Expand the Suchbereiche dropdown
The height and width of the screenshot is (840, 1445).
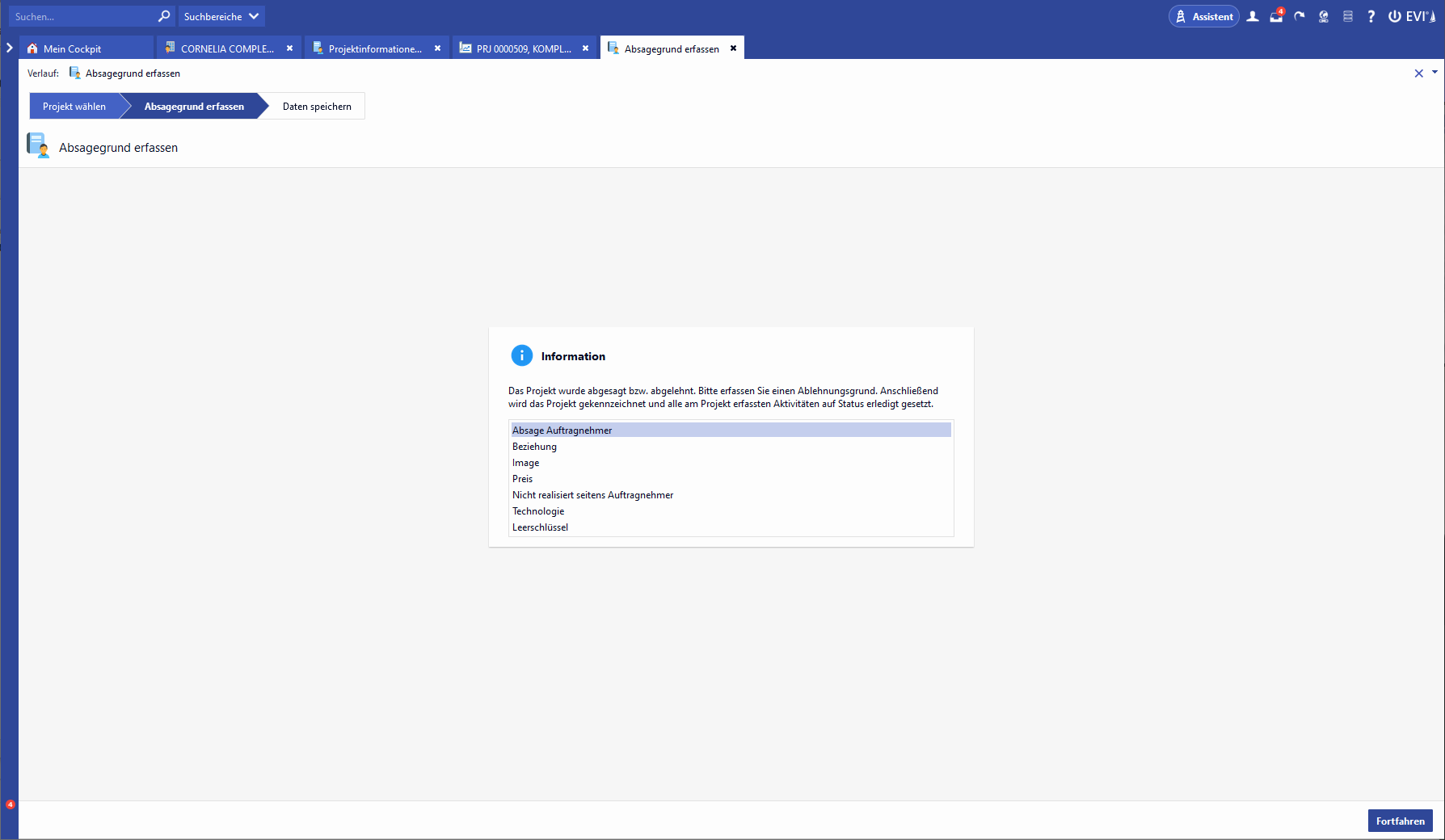pos(221,16)
